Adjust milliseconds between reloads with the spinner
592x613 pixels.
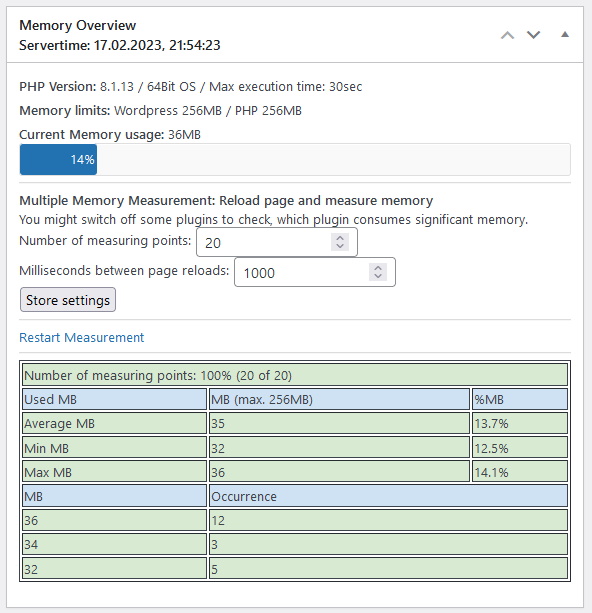coord(378,272)
